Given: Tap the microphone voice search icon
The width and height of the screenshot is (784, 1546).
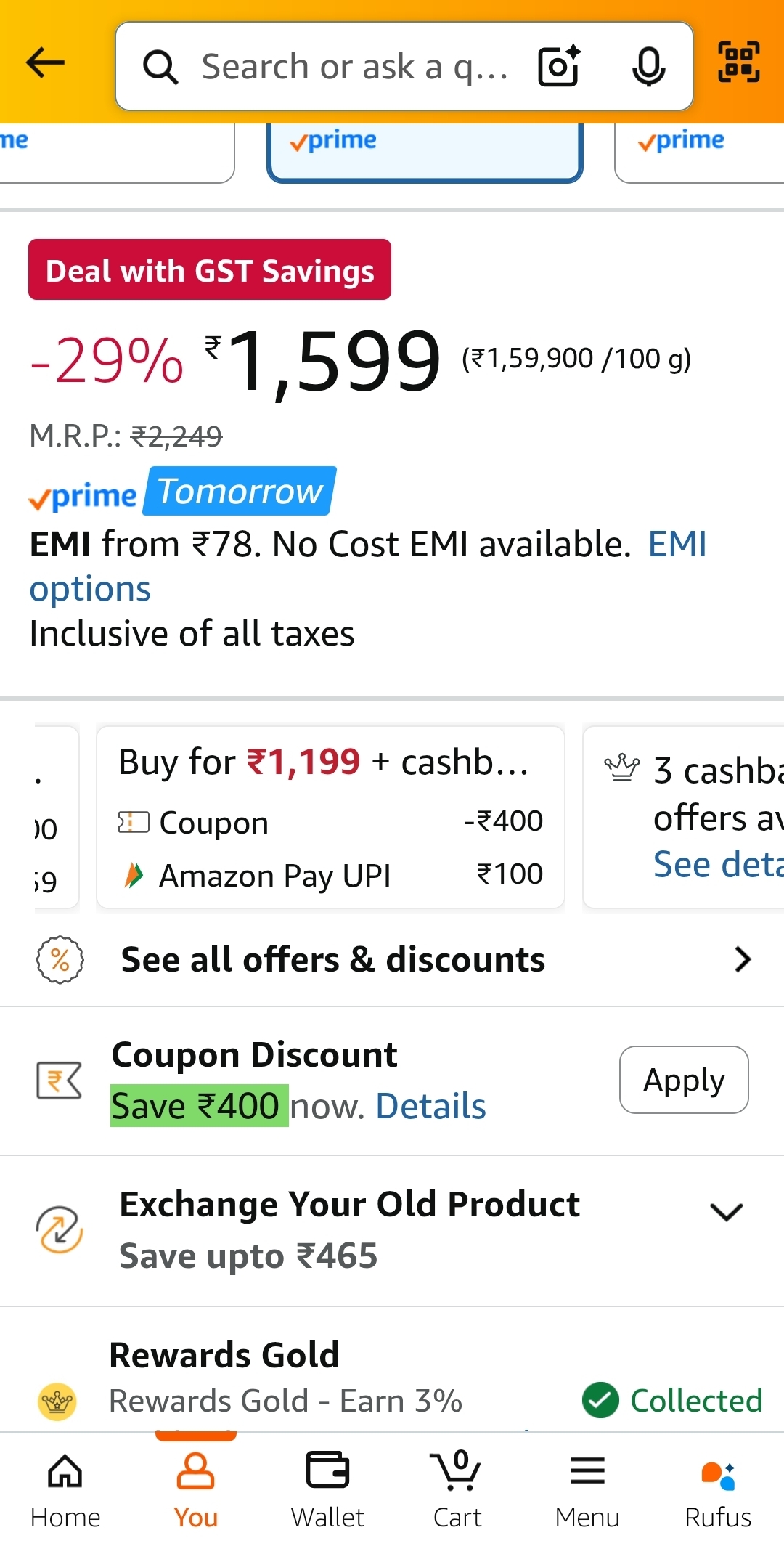Looking at the screenshot, I should pyautogui.click(x=648, y=66).
